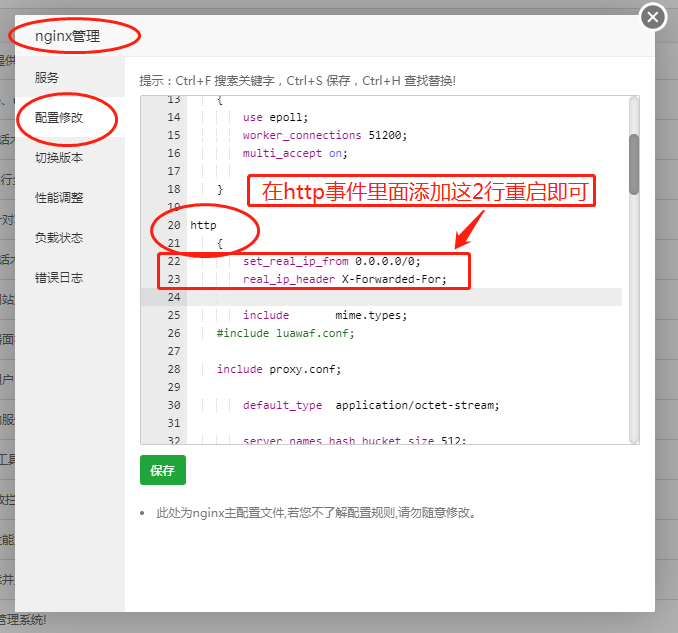
Task: Click line number 20 in gutter
Action: (x=174, y=225)
